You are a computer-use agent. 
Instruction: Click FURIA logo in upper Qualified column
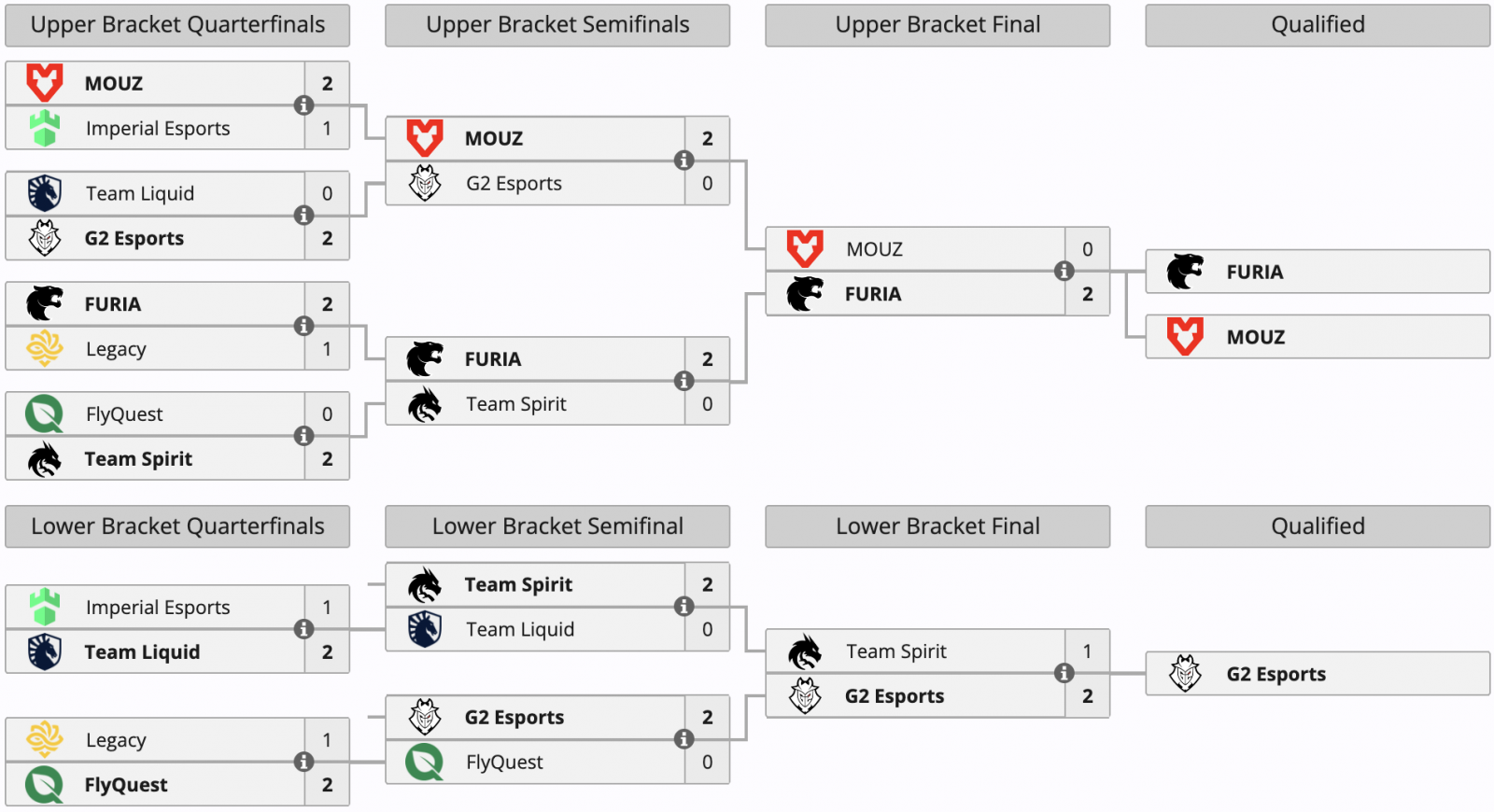(x=1185, y=272)
